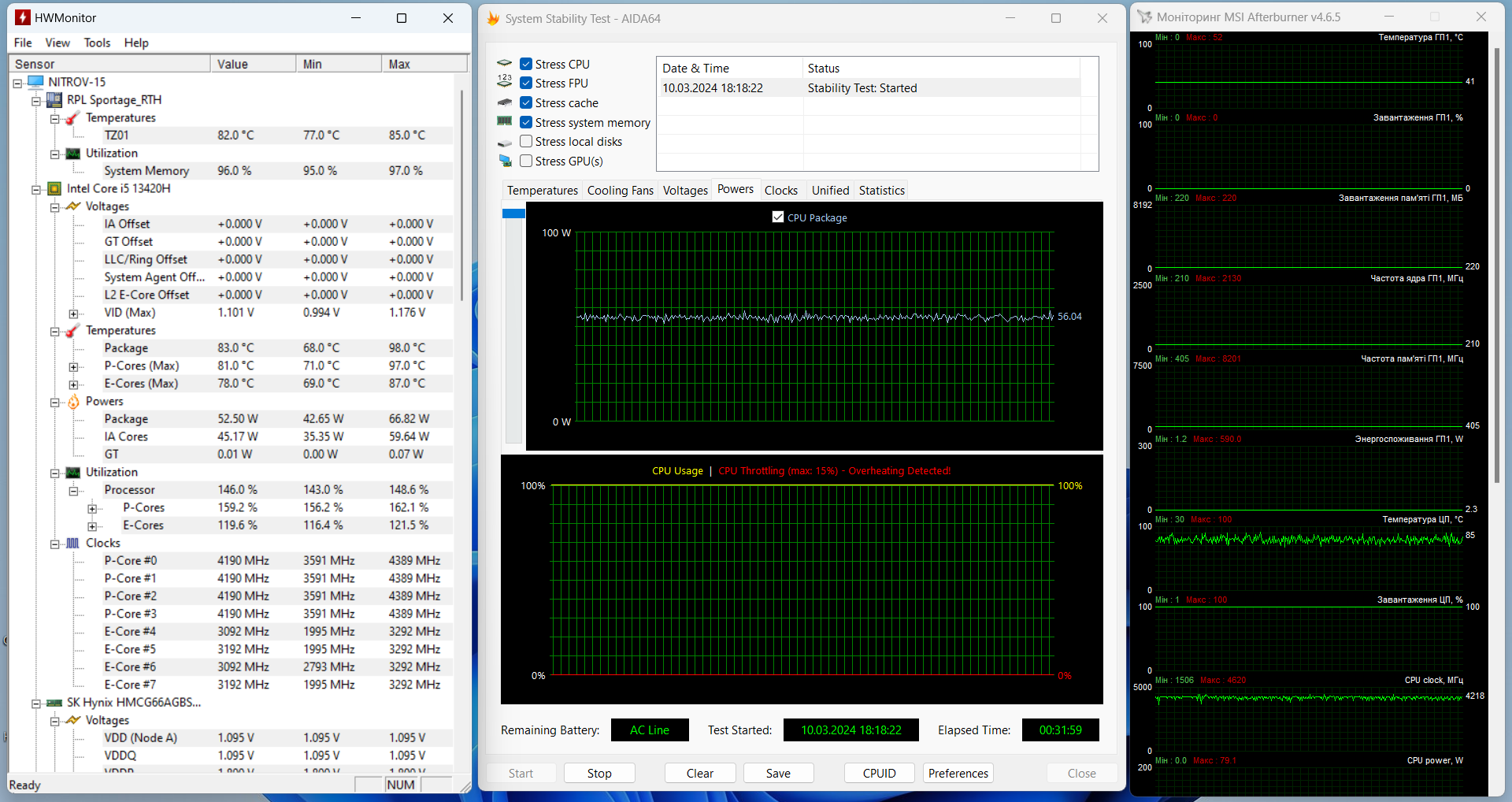Viewport: 1512px width, 802px height.
Task: Click the SK Hynix memory module icon
Action: 54,703
